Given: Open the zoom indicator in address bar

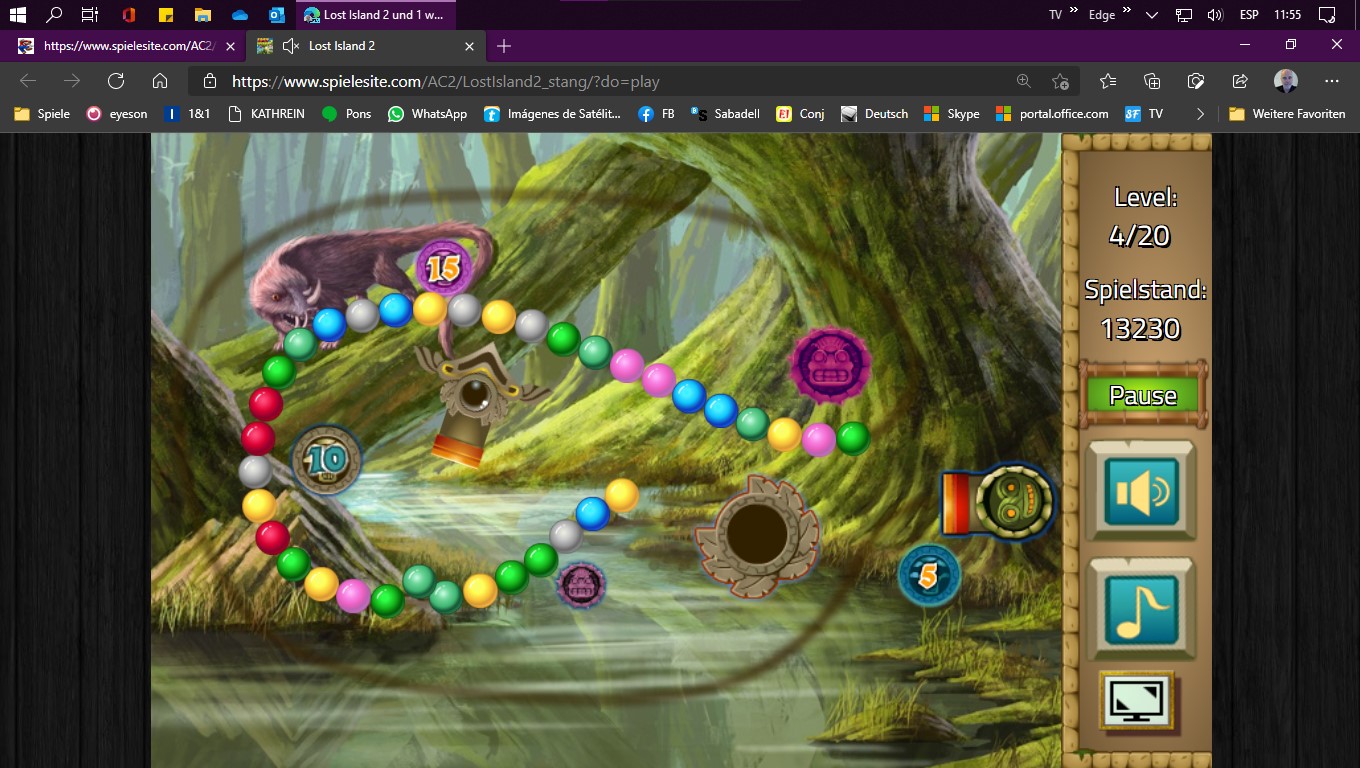Looking at the screenshot, I should [x=1023, y=82].
